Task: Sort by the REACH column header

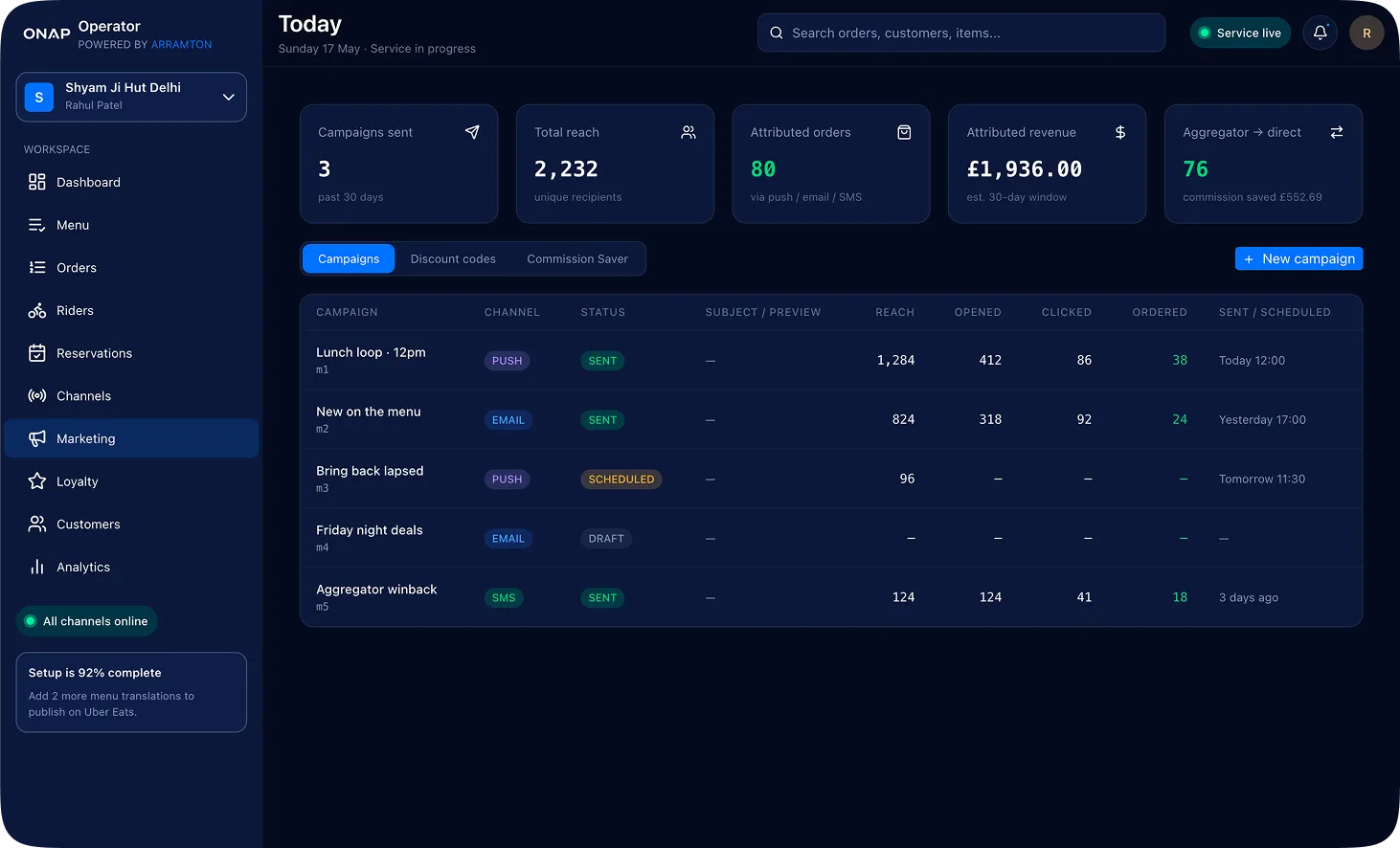Action: [894, 312]
